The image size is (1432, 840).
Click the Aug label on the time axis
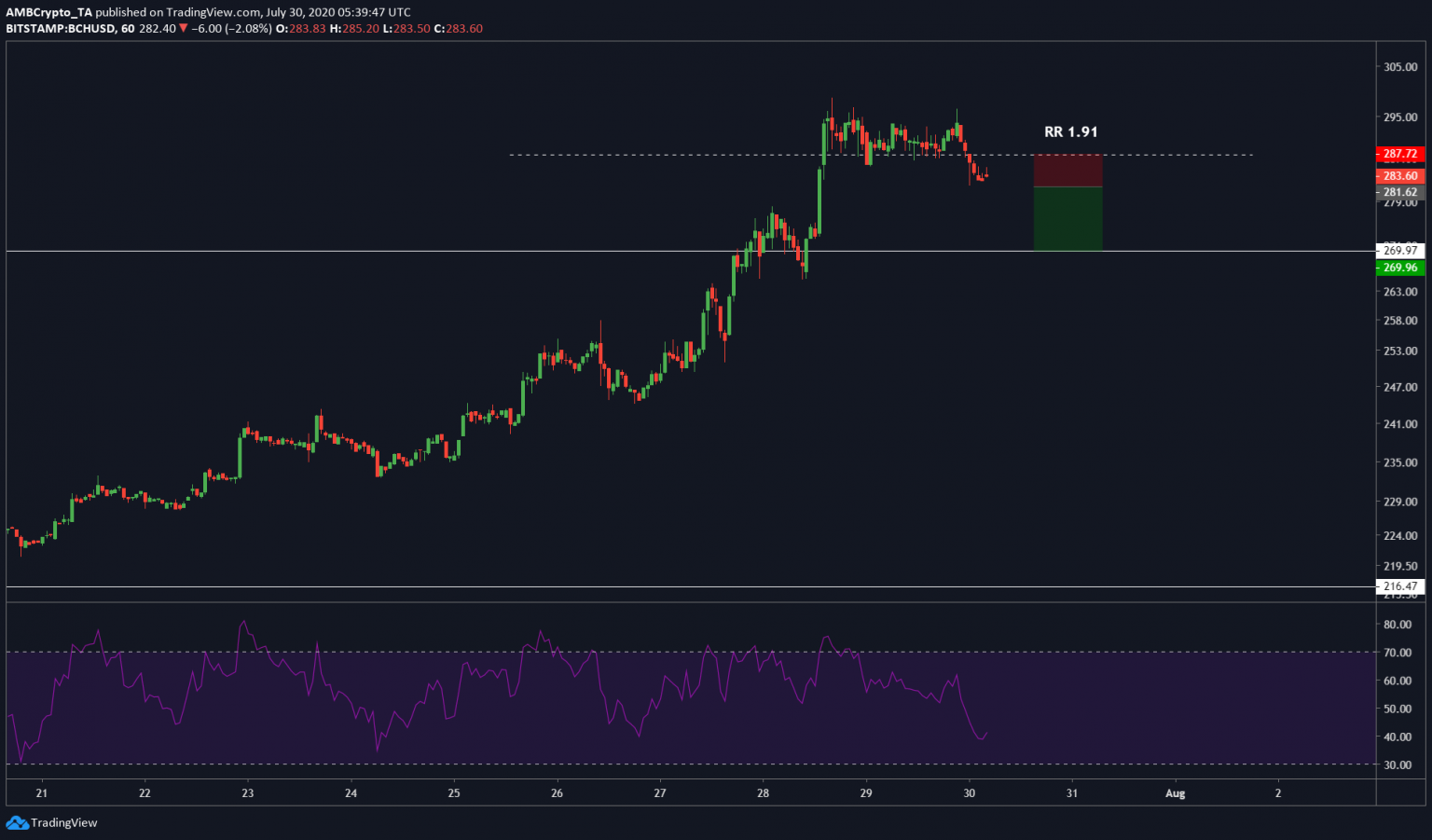[x=1175, y=793]
